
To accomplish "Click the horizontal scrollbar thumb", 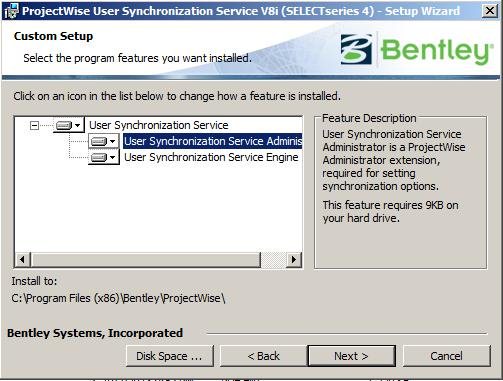I will (x=145, y=259).
